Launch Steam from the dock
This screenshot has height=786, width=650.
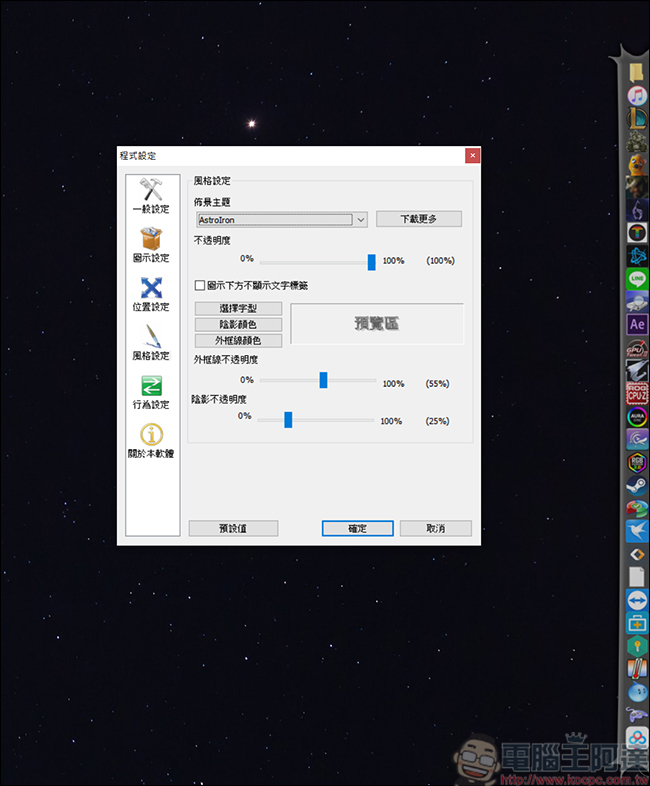click(637, 485)
